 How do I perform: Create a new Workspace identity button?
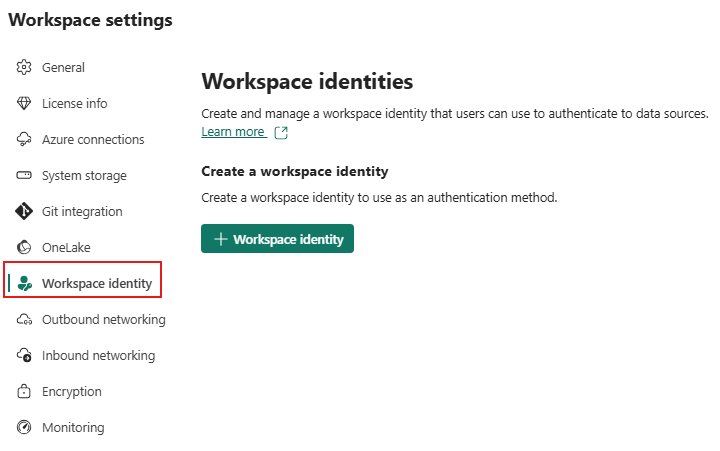coord(277,238)
